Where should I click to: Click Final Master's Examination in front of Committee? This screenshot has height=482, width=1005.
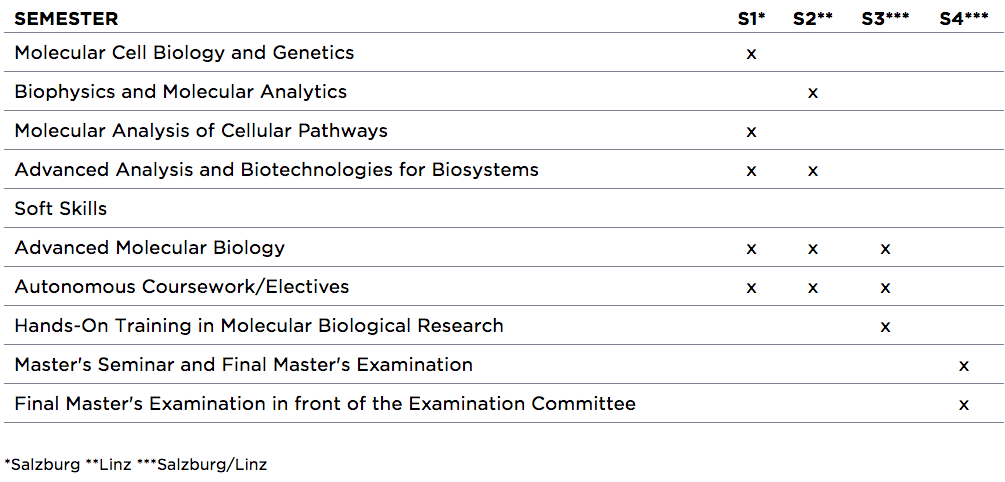(325, 404)
